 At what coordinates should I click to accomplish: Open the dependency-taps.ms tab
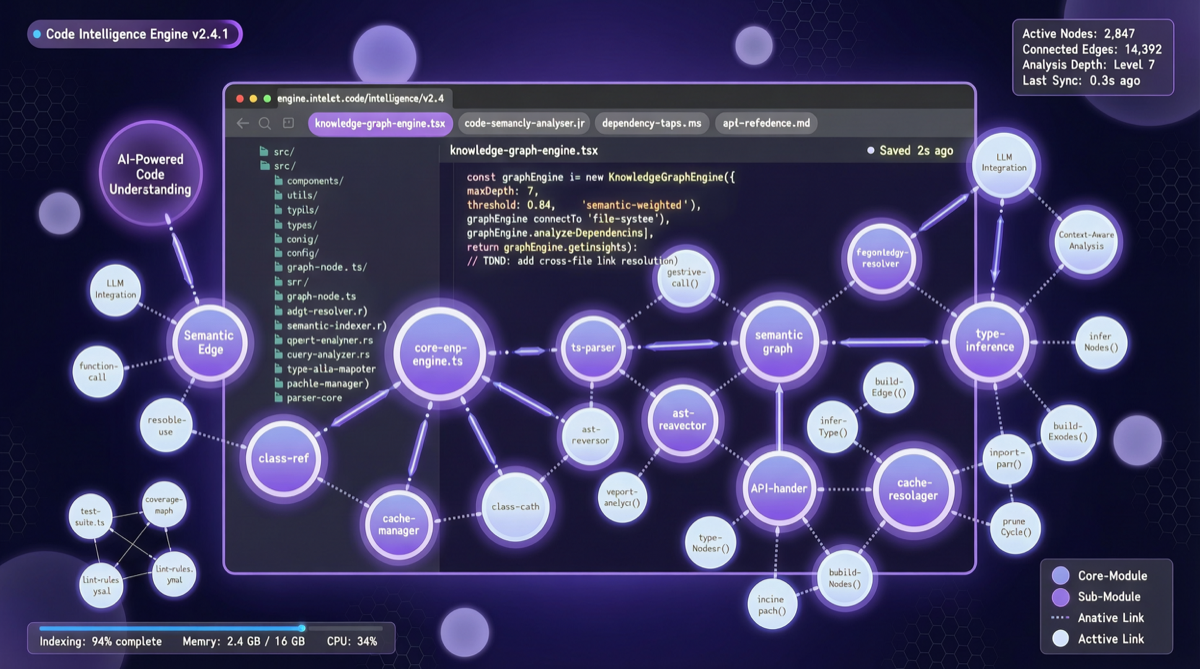pyautogui.click(x=652, y=124)
